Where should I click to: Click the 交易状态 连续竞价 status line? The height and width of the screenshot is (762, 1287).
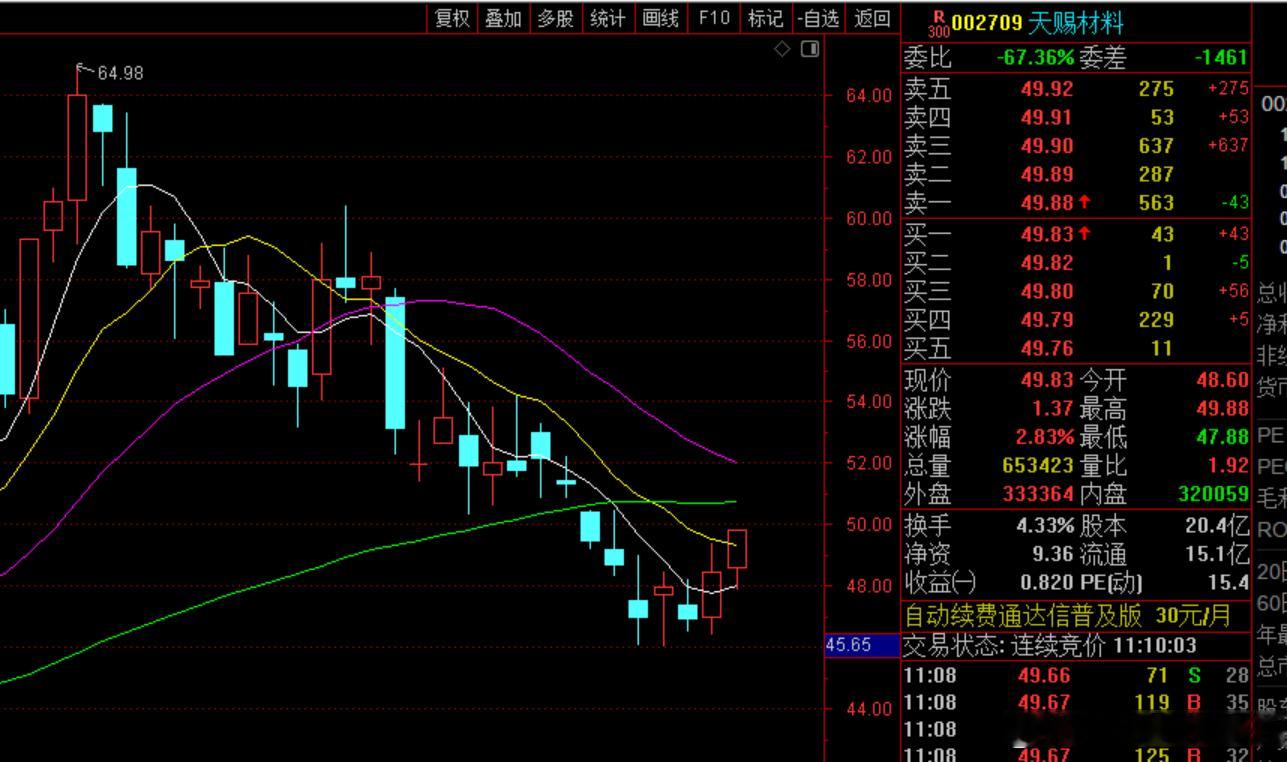pyautogui.click(x=1050, y=646)
